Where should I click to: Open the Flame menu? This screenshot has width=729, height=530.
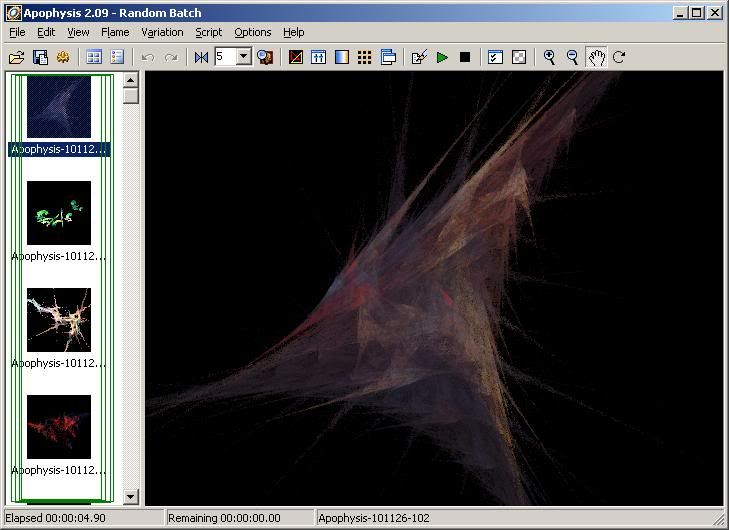(115, 32)
